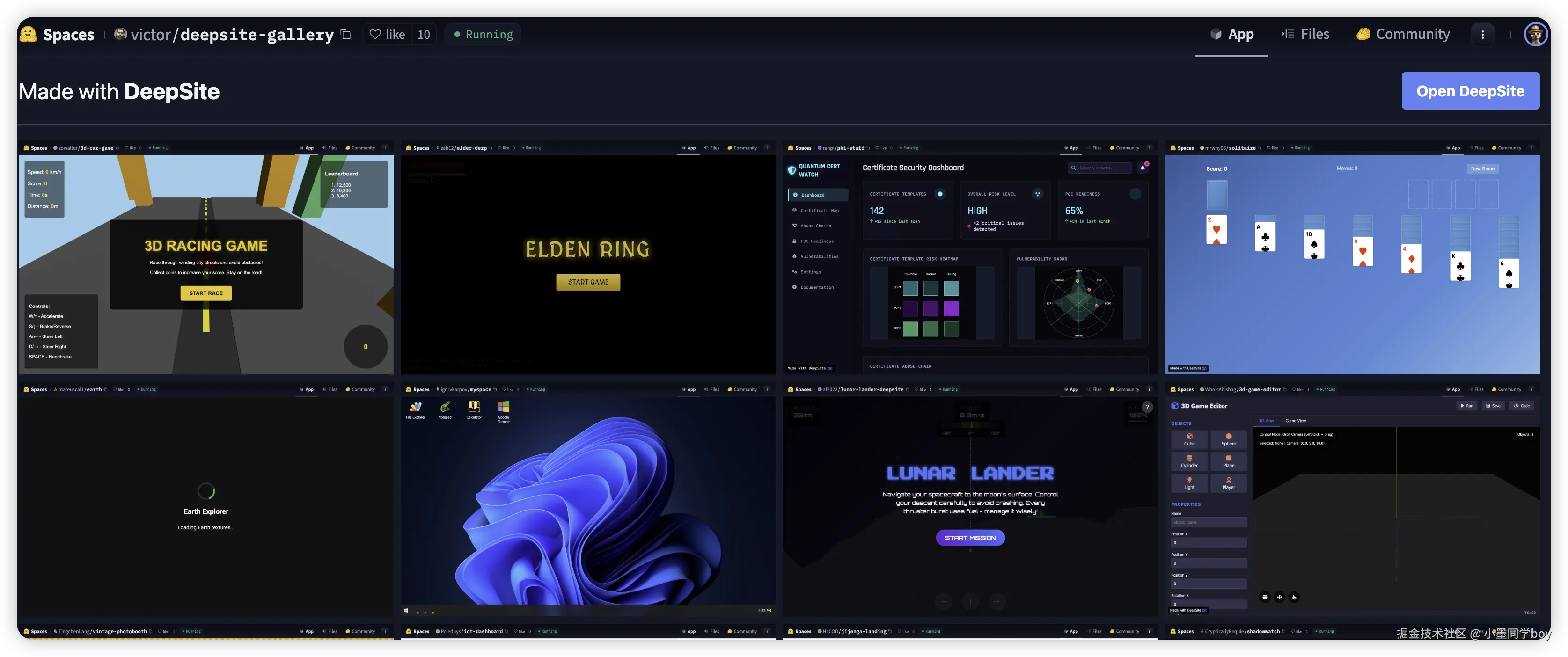Open the three-dot options menu
Image resolution: width=1568 pixels, height=657 pixels.
pyautogui.click(x=1482, y=35)
